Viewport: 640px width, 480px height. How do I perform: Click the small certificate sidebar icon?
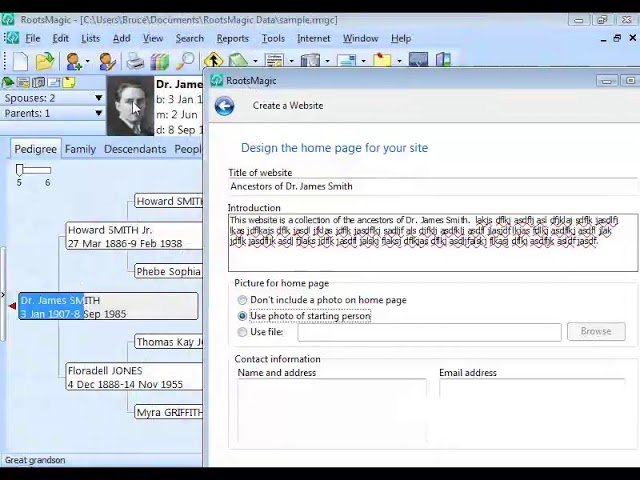point(23,82)
